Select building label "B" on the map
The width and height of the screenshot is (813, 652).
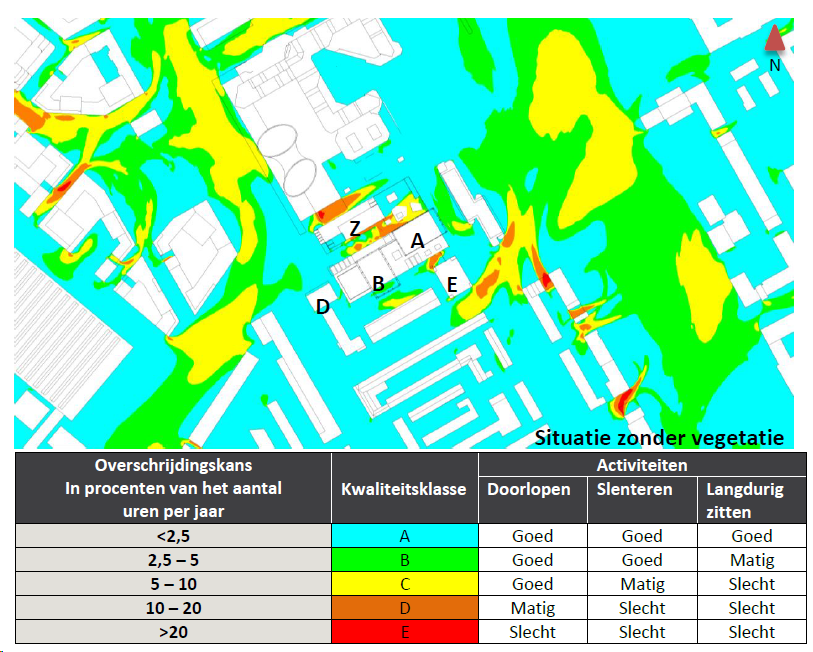pyautogui.click(x=379, y=284)
